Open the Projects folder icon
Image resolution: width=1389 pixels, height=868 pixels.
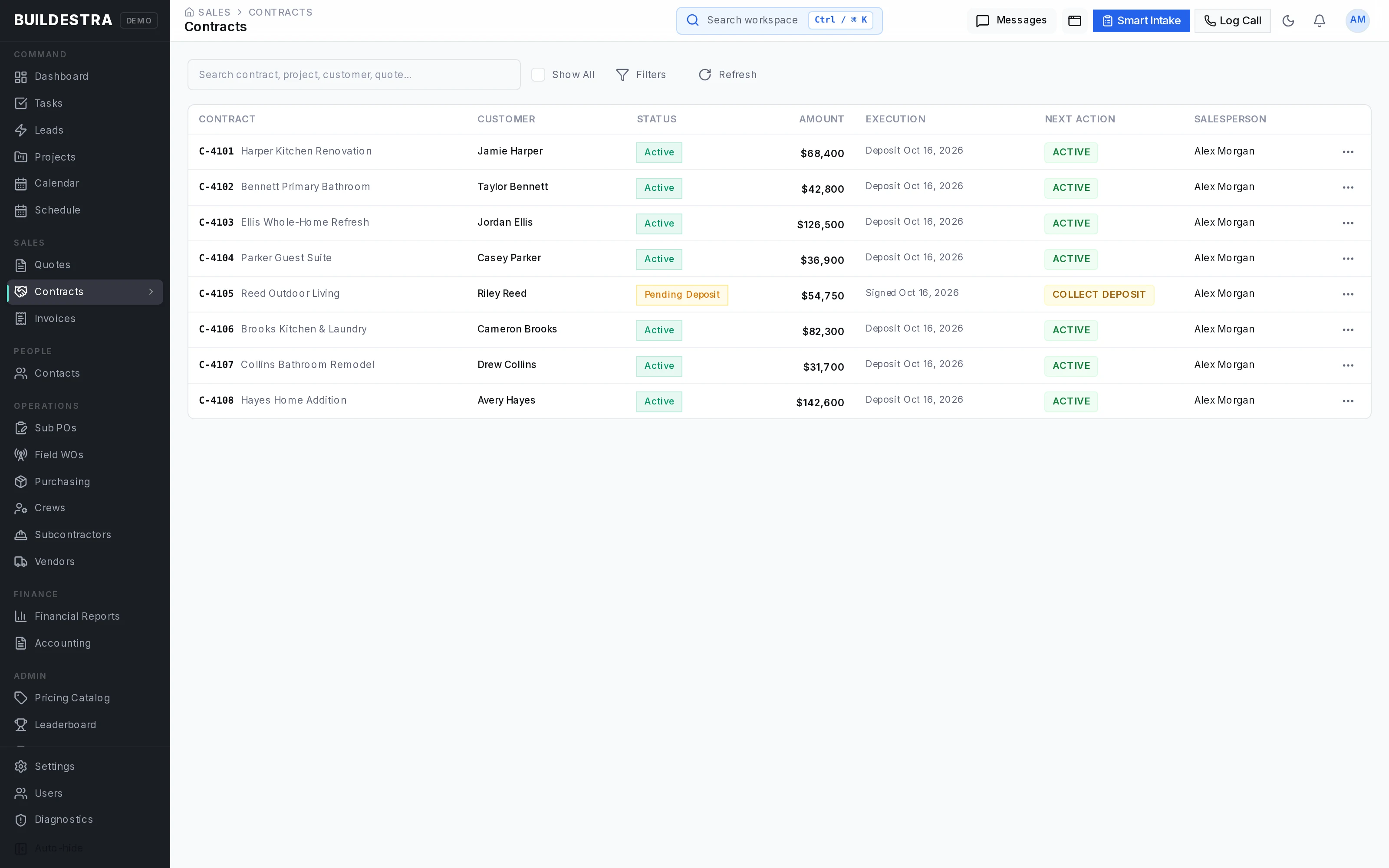coord(21,157)
